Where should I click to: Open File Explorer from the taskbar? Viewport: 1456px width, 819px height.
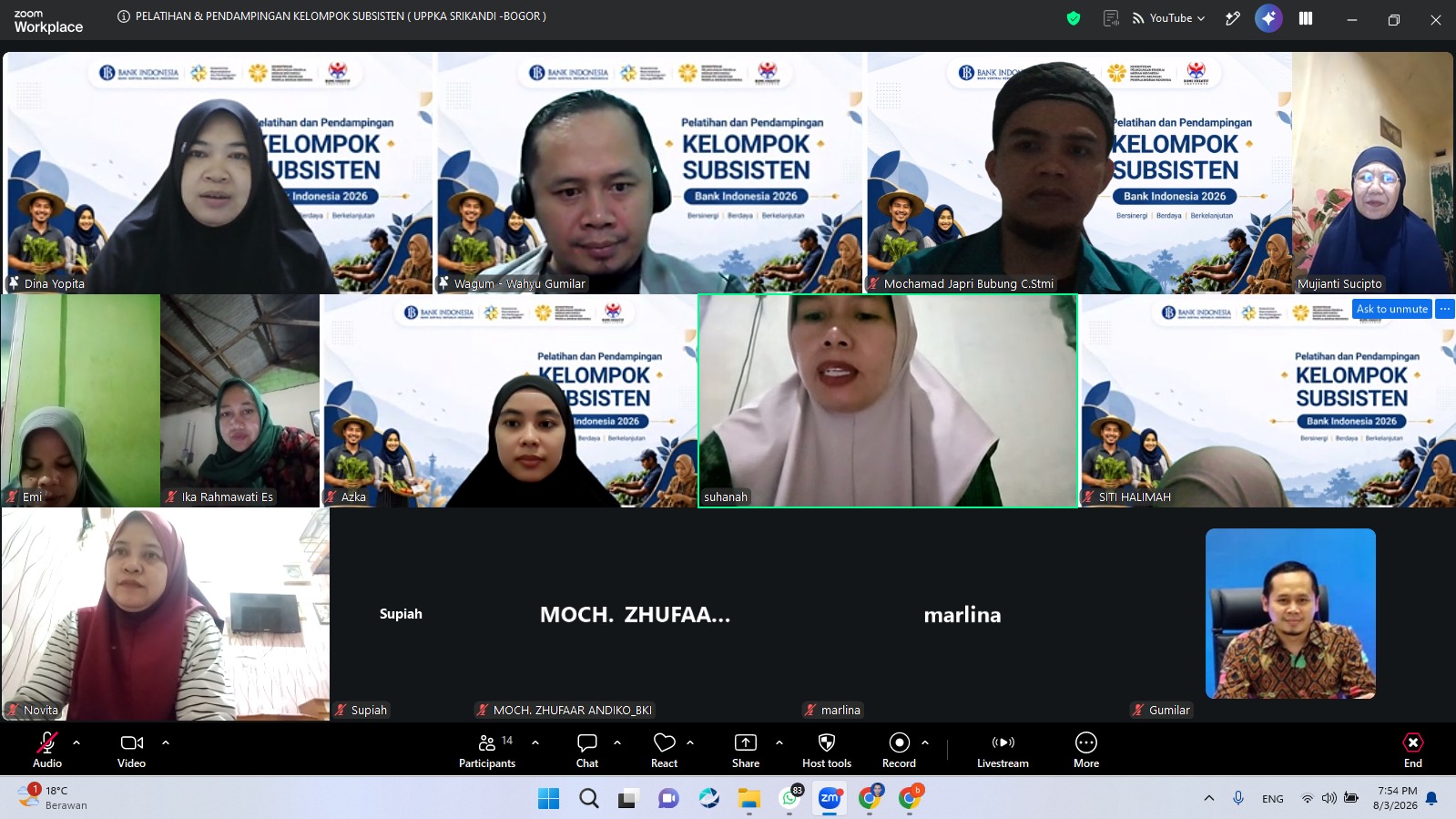pyautogui.click(x=749, y=799)
